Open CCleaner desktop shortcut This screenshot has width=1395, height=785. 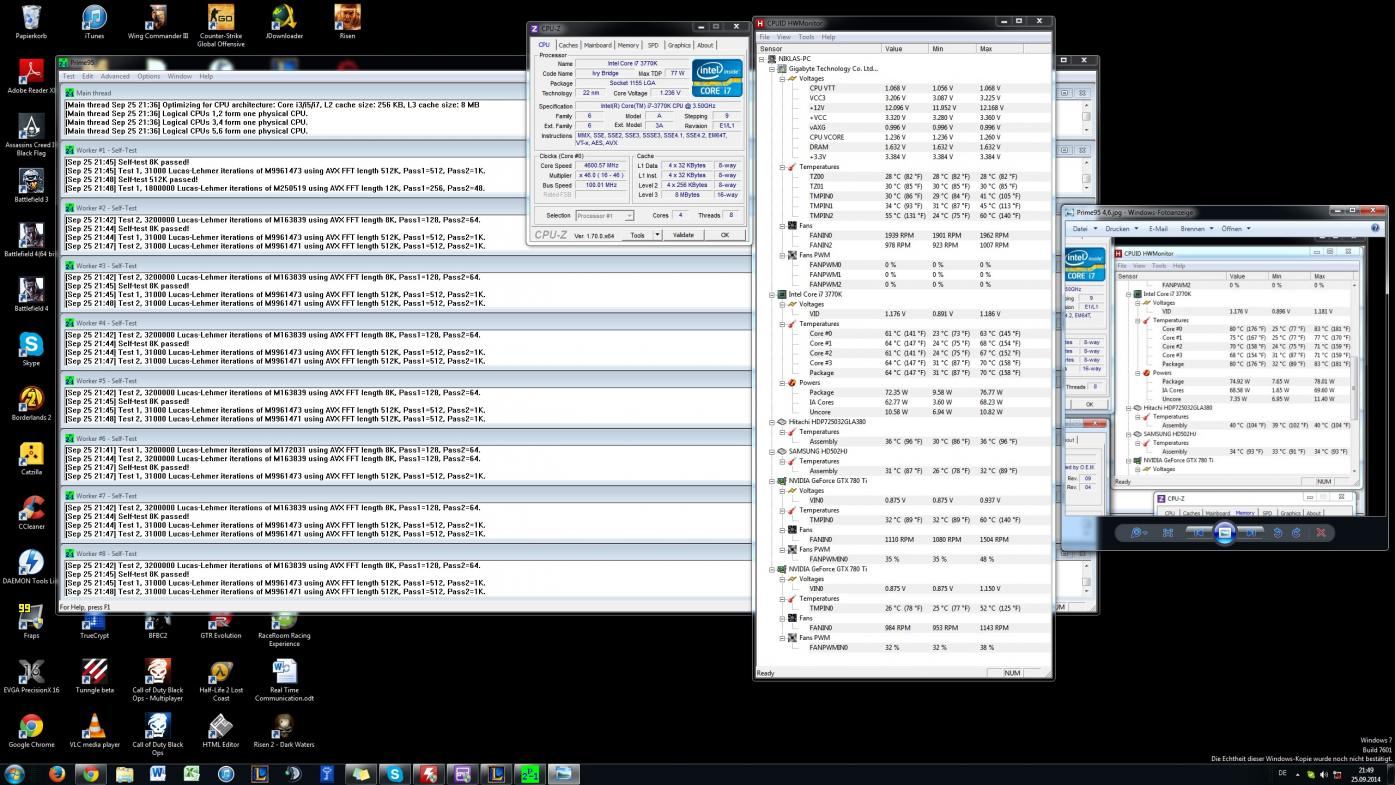(31, 512)
